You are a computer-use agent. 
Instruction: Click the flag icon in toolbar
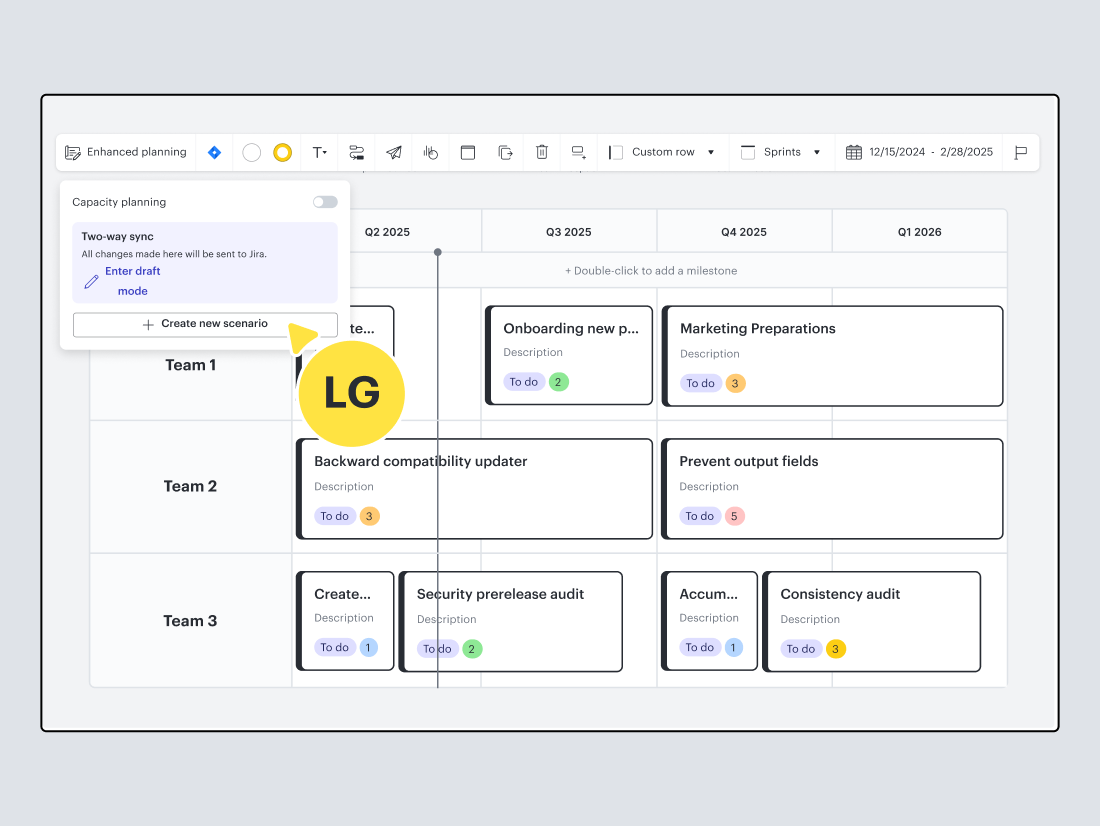coord(1021,152)
